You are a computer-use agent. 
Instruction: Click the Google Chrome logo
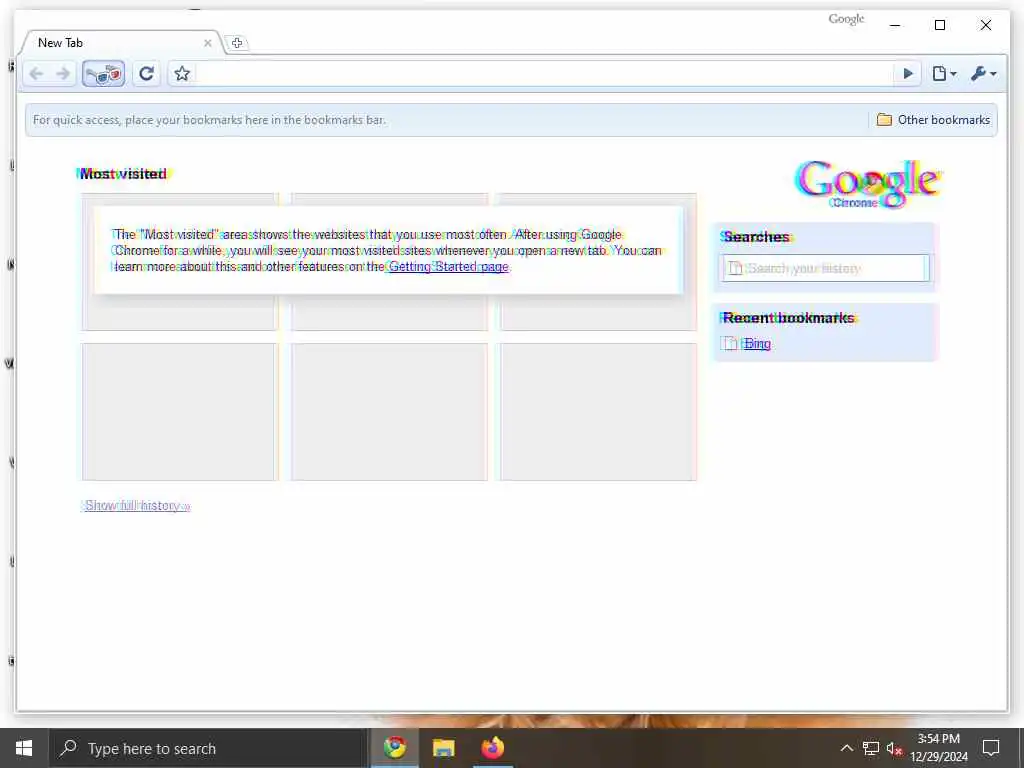(868, 184)
